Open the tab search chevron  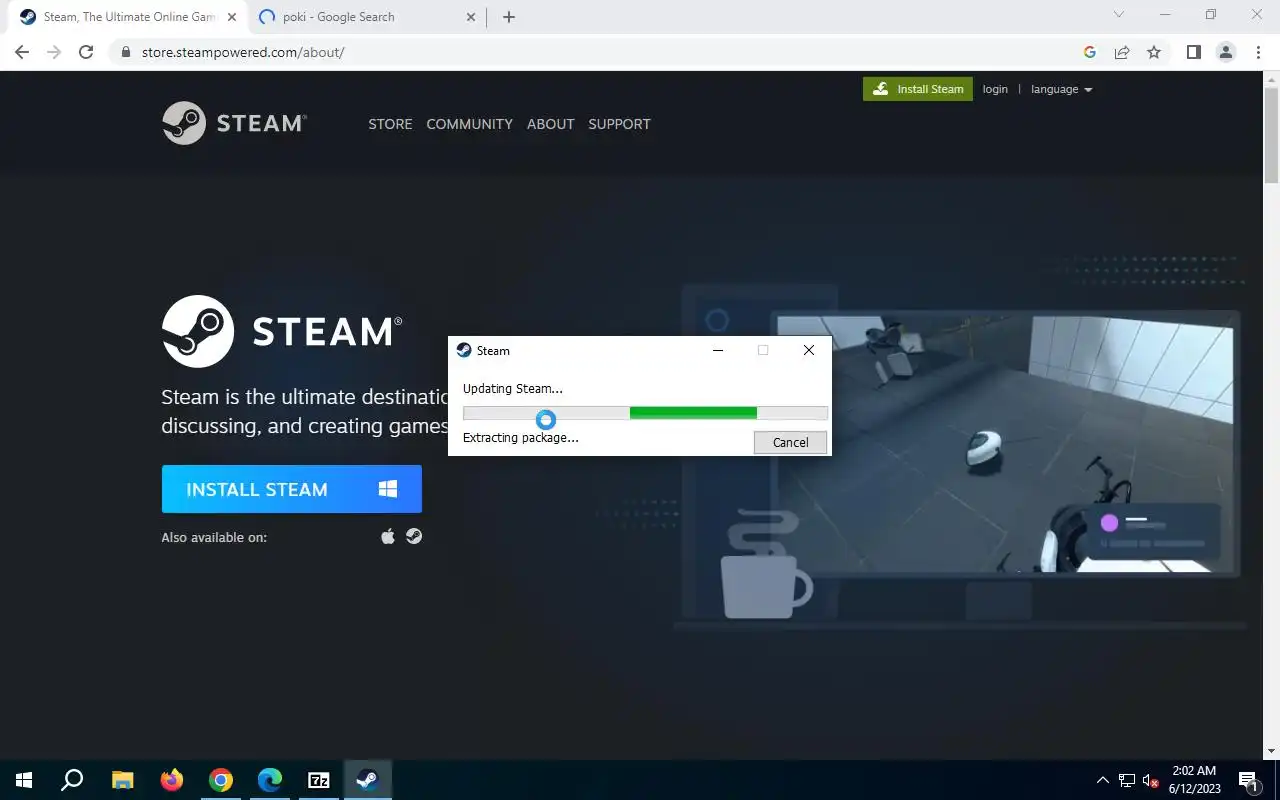coord(1119,15)
